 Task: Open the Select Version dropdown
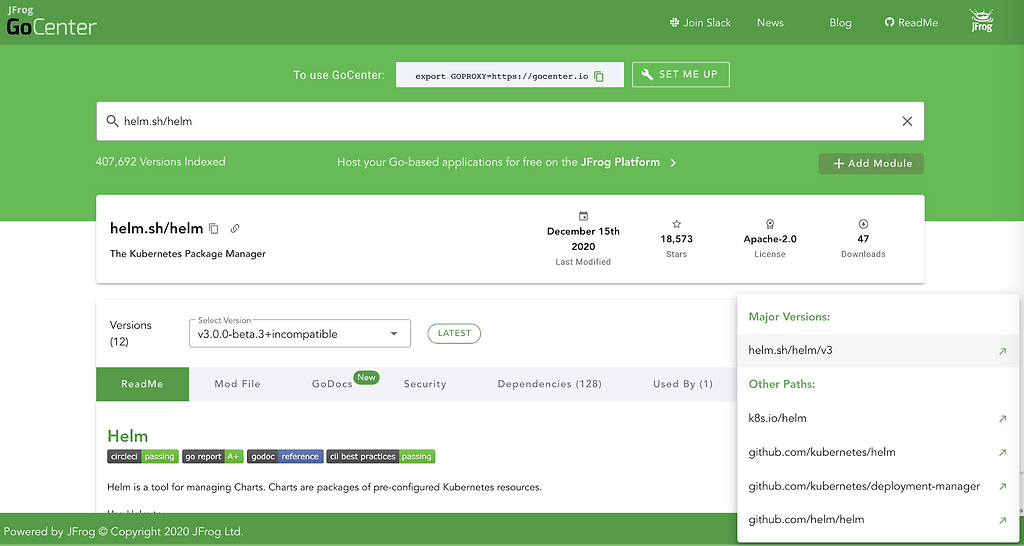(300, 334)
